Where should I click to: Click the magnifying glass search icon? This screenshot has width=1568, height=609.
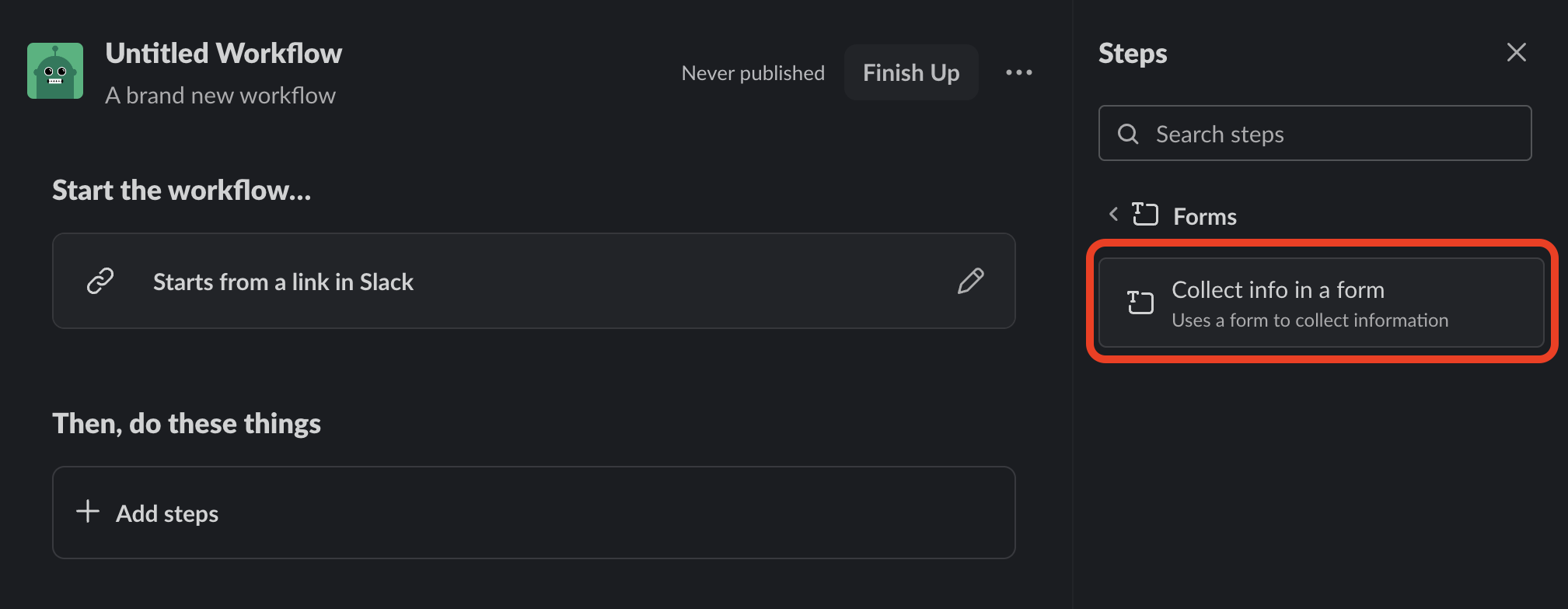[x=1128, y=135]
